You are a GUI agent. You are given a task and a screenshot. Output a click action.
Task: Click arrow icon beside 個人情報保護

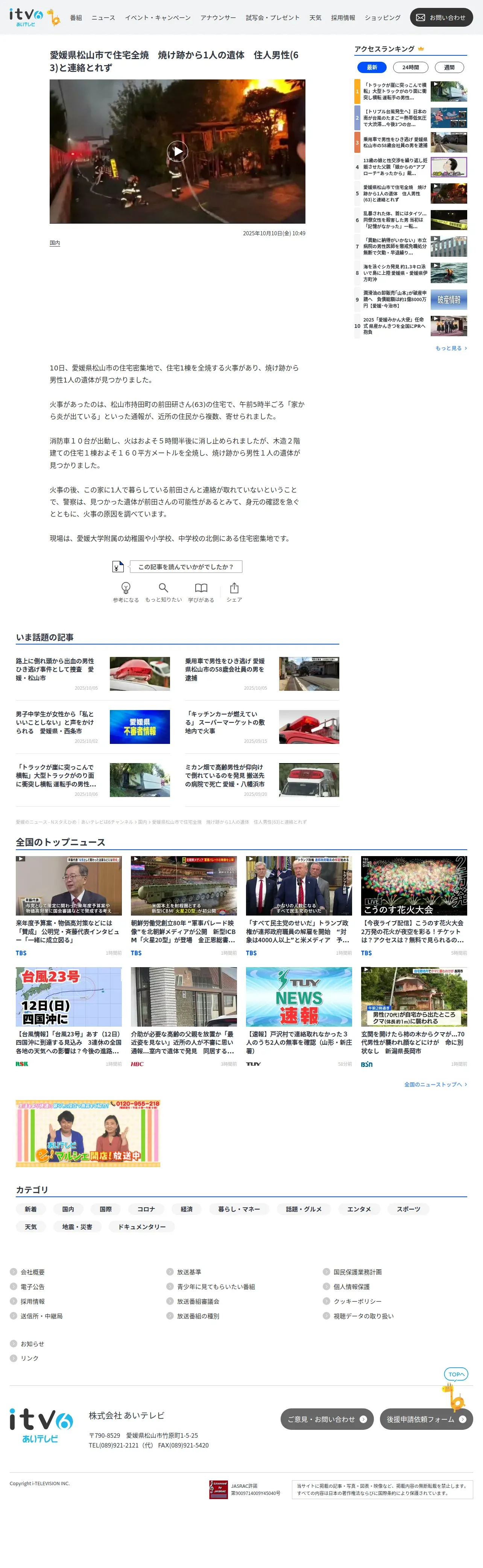click(327, 1286)
